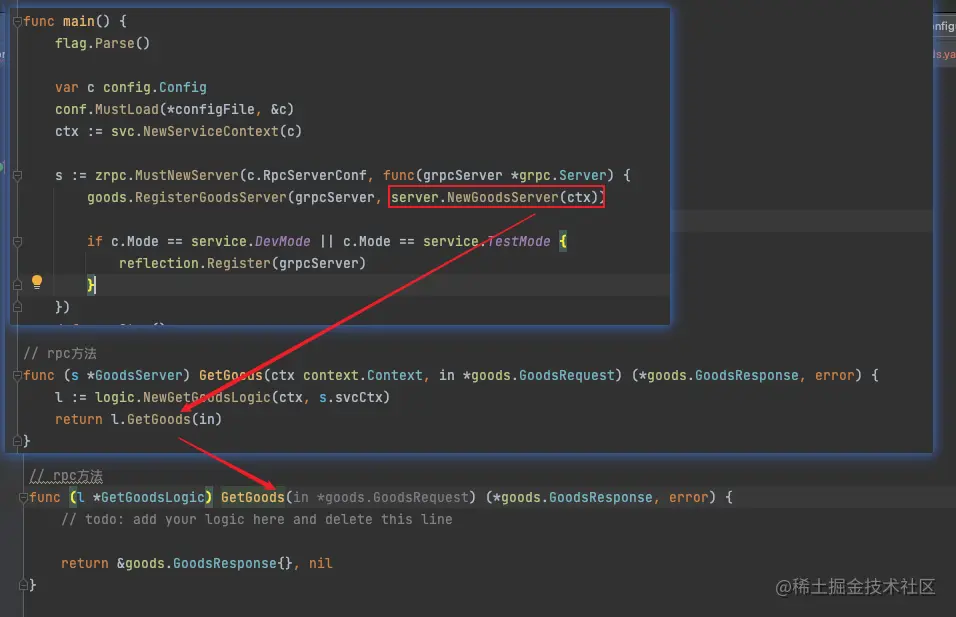Click context.Context parameter type

pos(363,376)
